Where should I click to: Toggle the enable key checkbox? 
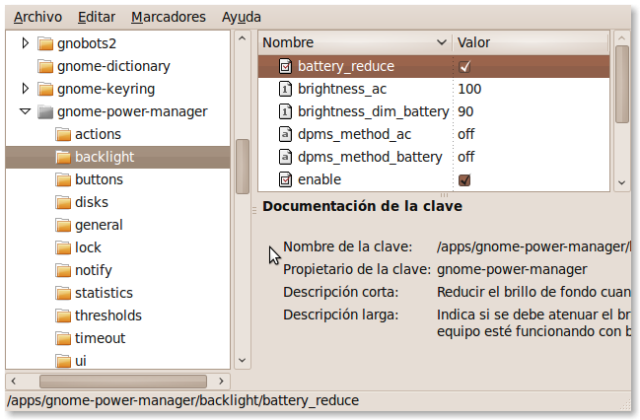click(464, 180)
